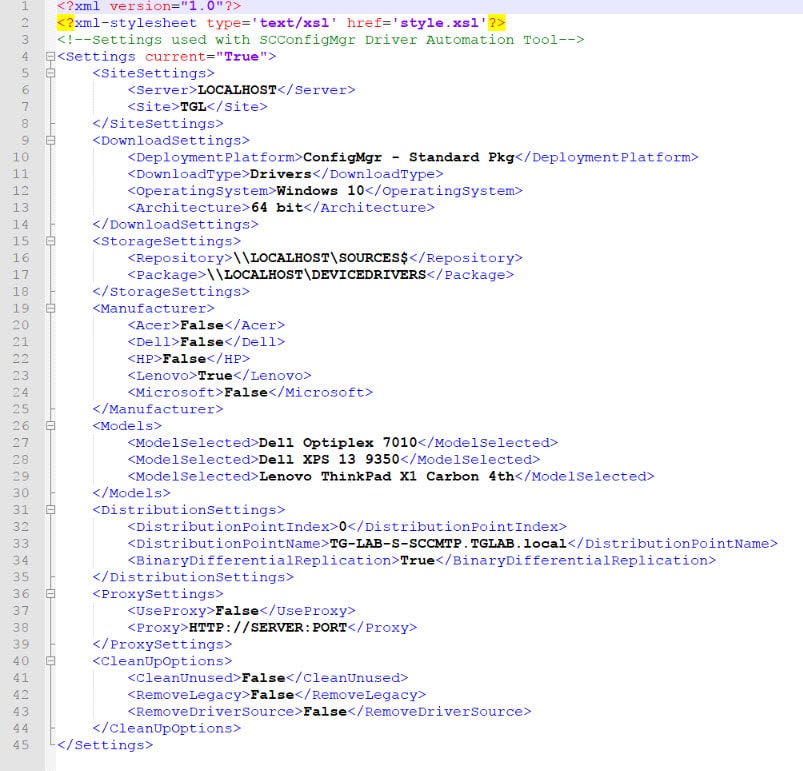Click the closing </CleanUpOptions> tag
803x771 pixels.
click(x=166, y=729)
